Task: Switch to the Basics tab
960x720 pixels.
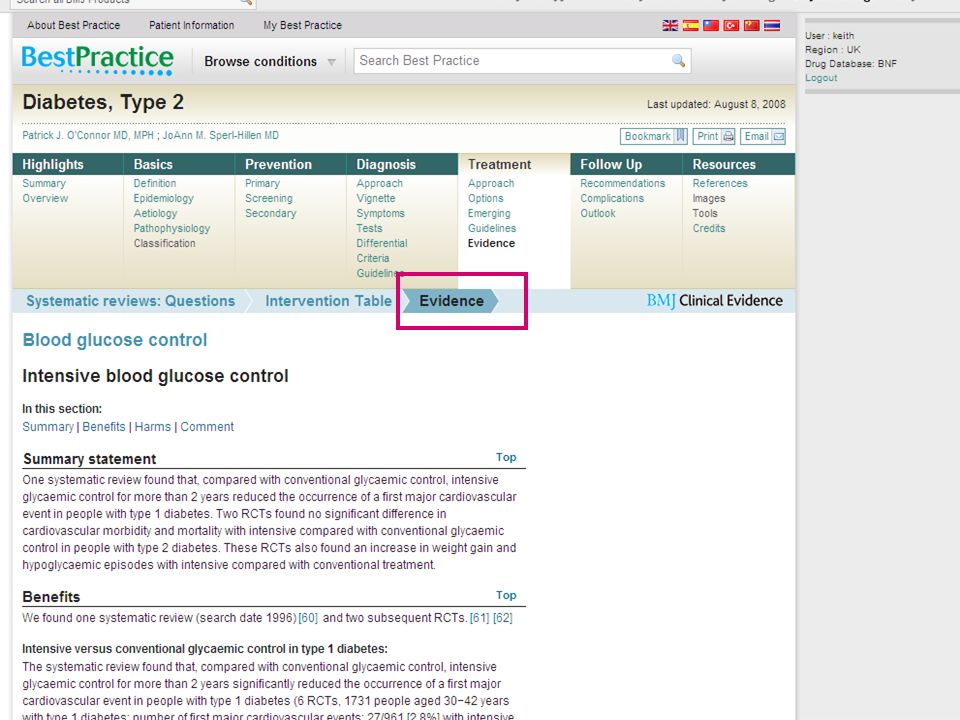Action: point(179,164)
